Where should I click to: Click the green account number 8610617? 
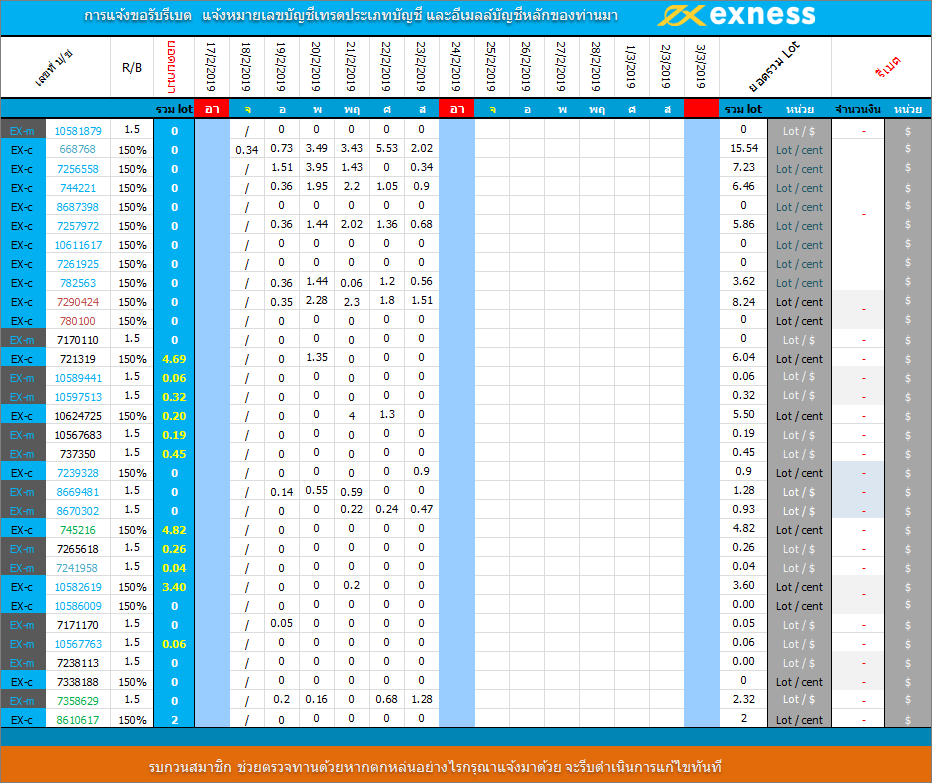78,720
